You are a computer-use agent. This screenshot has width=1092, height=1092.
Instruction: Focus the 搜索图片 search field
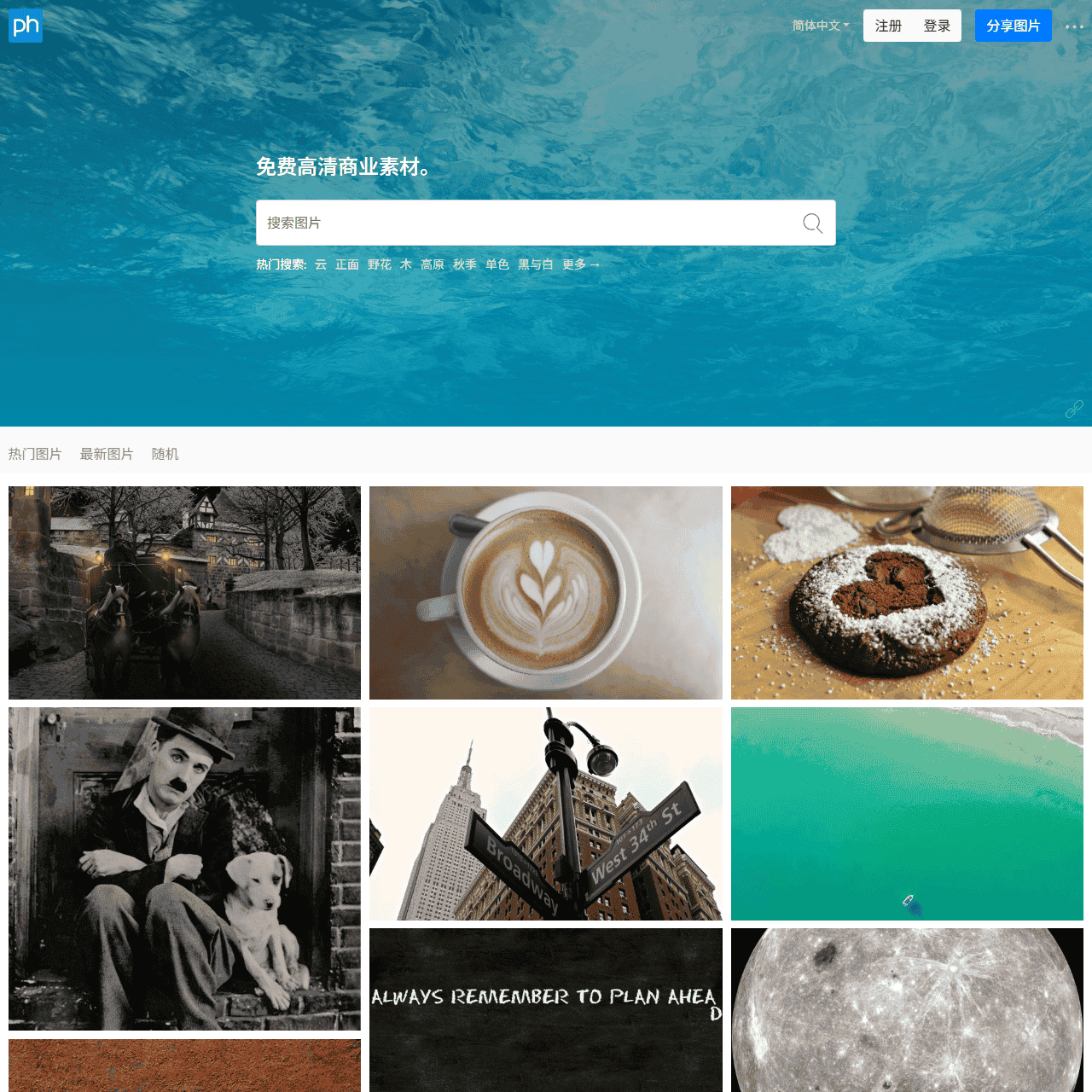pos(529,223)
